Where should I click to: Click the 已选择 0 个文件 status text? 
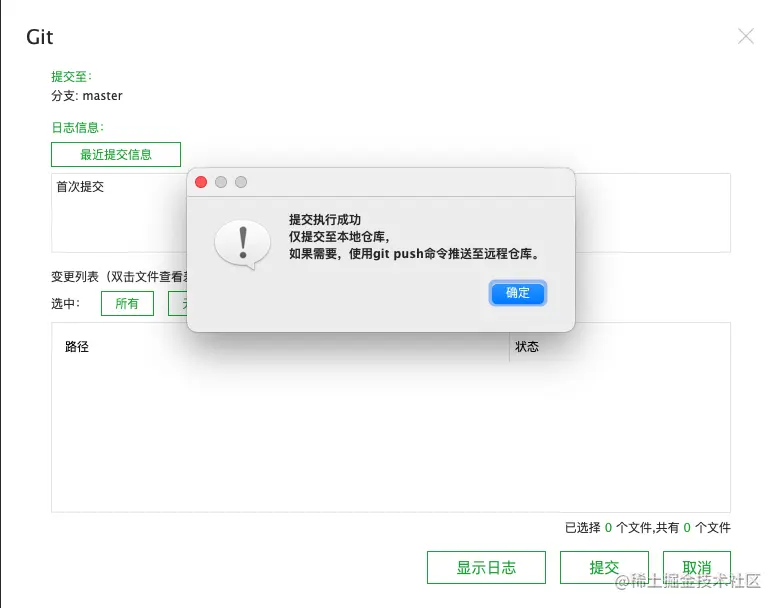click(x=648, y=528)
